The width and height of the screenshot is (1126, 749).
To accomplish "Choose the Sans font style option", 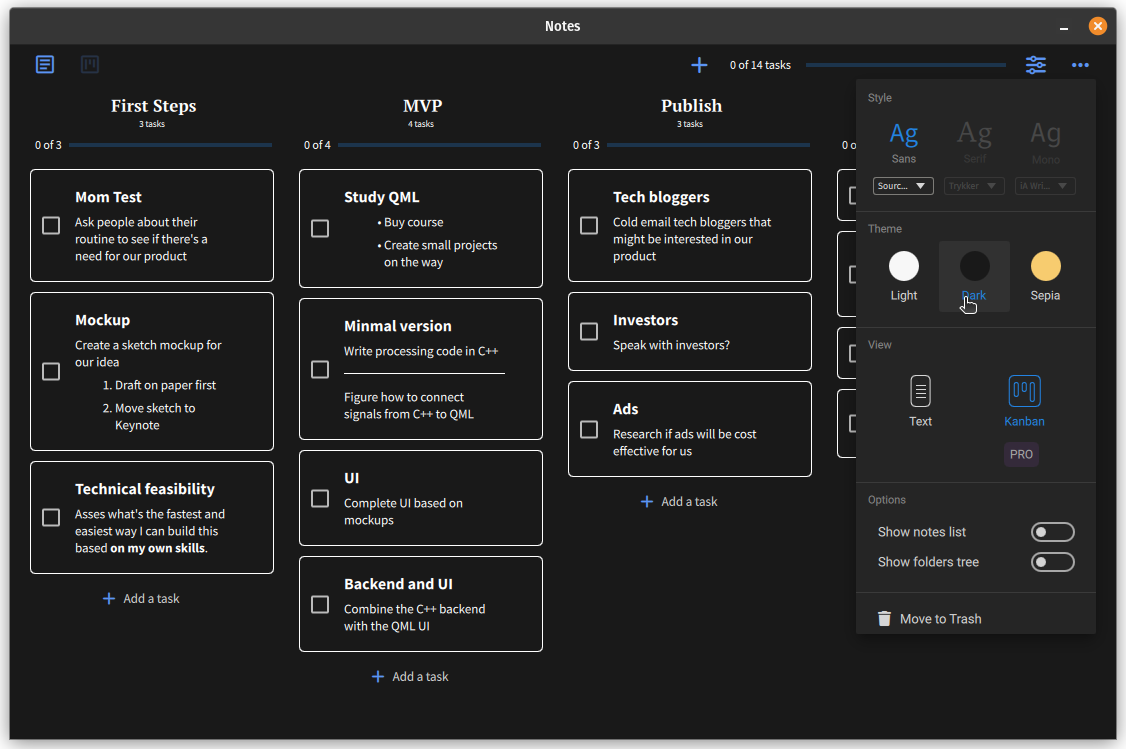I will pos(904,140).
